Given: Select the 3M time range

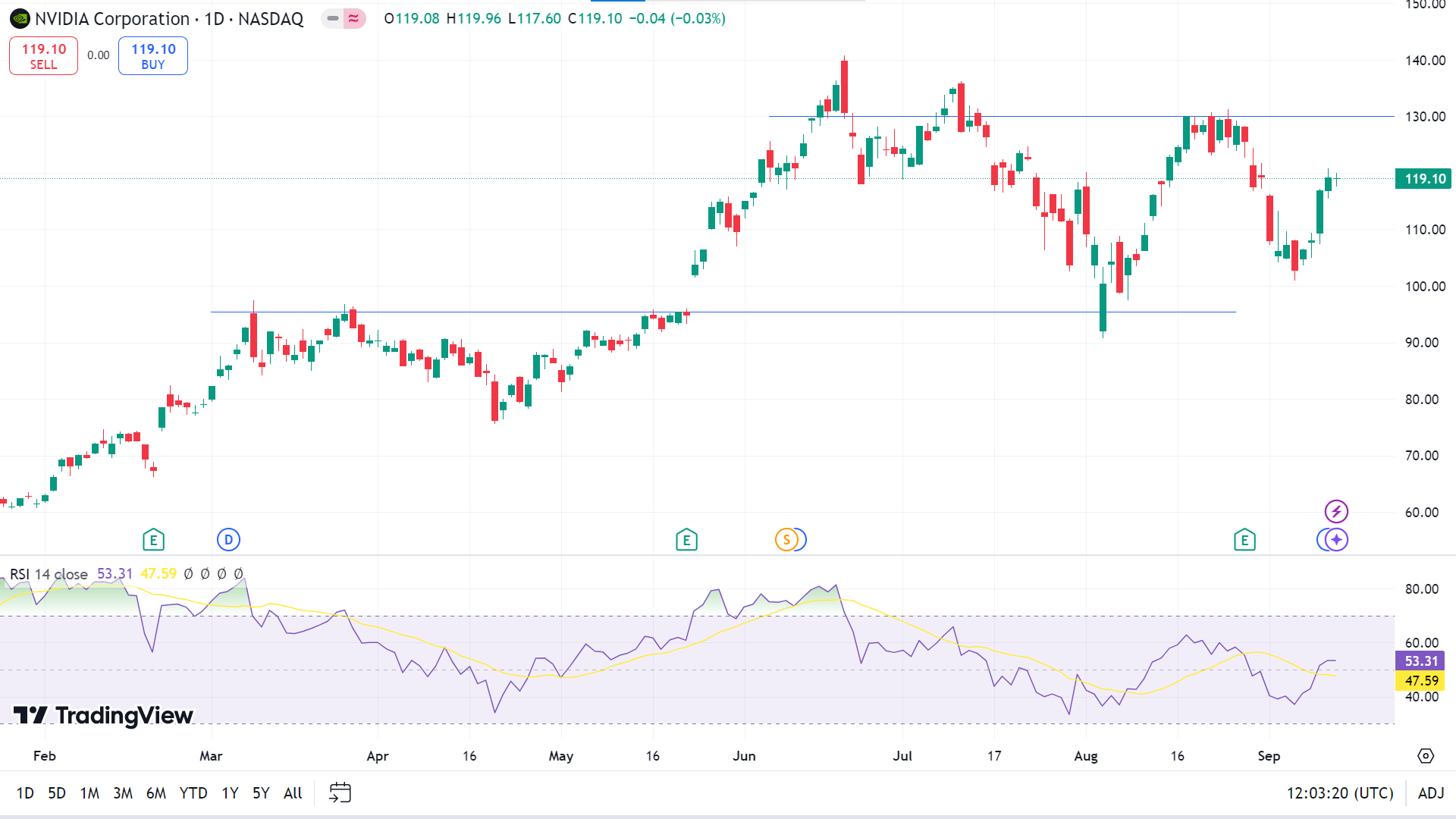Looking at the screenshot, I should (x=123, y=793).
